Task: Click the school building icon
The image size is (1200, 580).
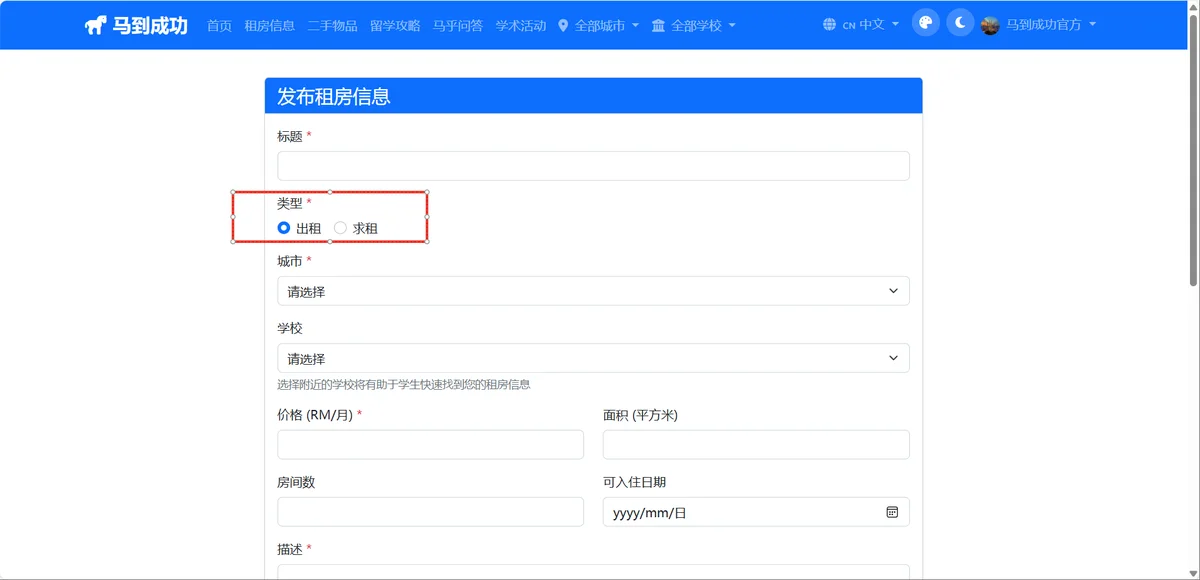Action: tap(658, 25)
